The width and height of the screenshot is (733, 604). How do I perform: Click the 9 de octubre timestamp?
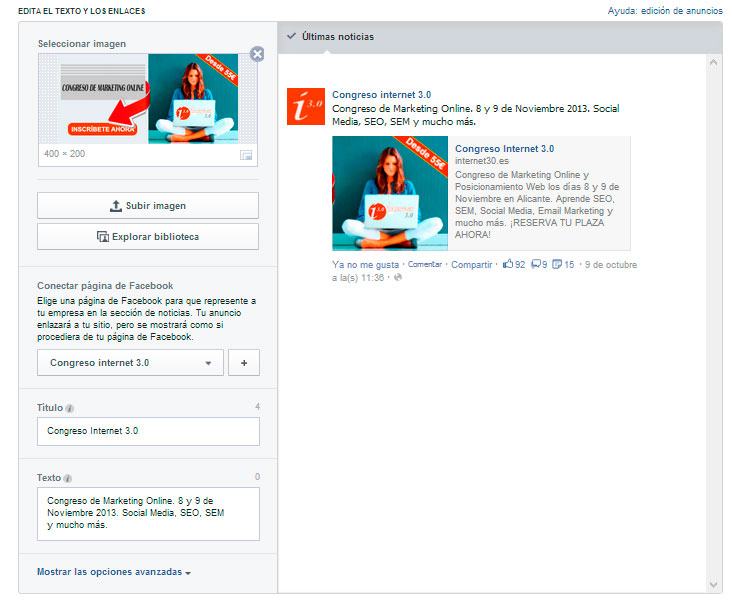tap(611, 265)
